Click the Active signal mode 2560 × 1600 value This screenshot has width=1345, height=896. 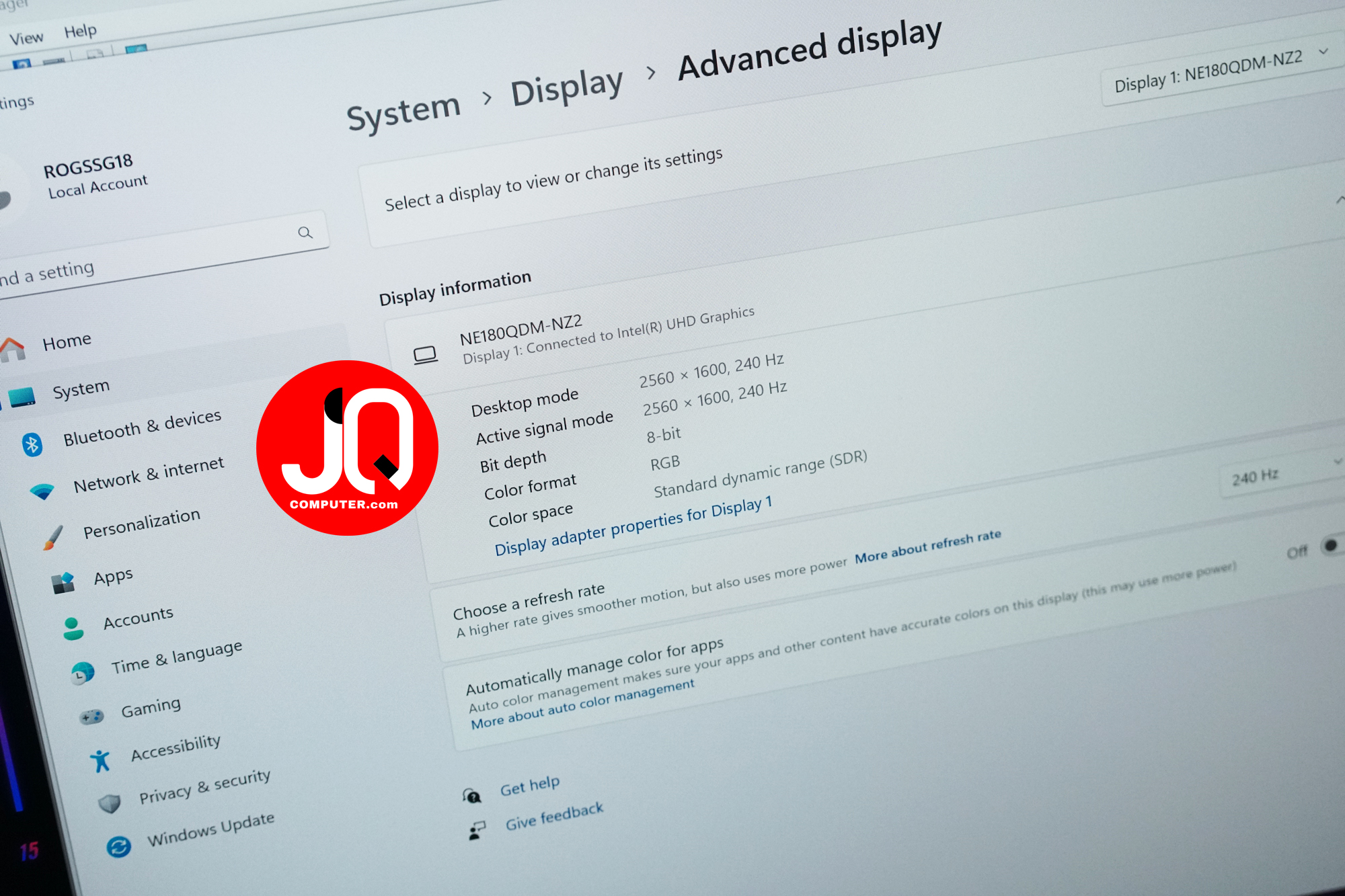point(715,399)
